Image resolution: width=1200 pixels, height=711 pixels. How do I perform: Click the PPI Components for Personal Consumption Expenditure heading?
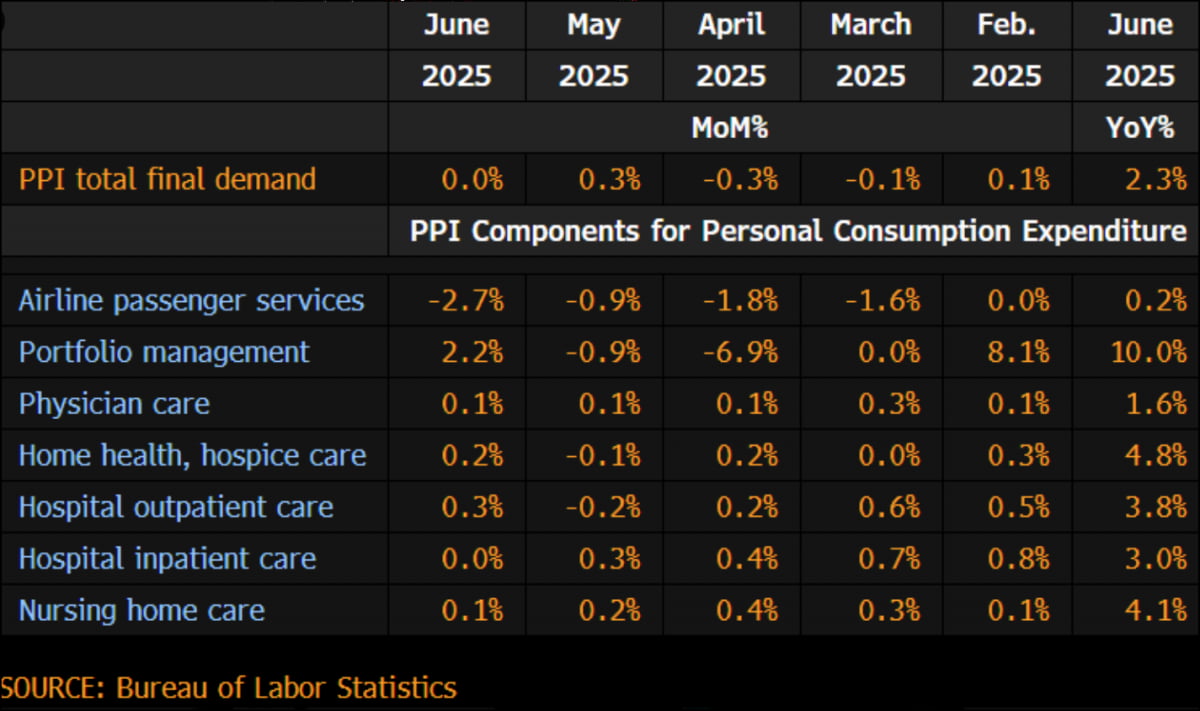pos(798,231)
